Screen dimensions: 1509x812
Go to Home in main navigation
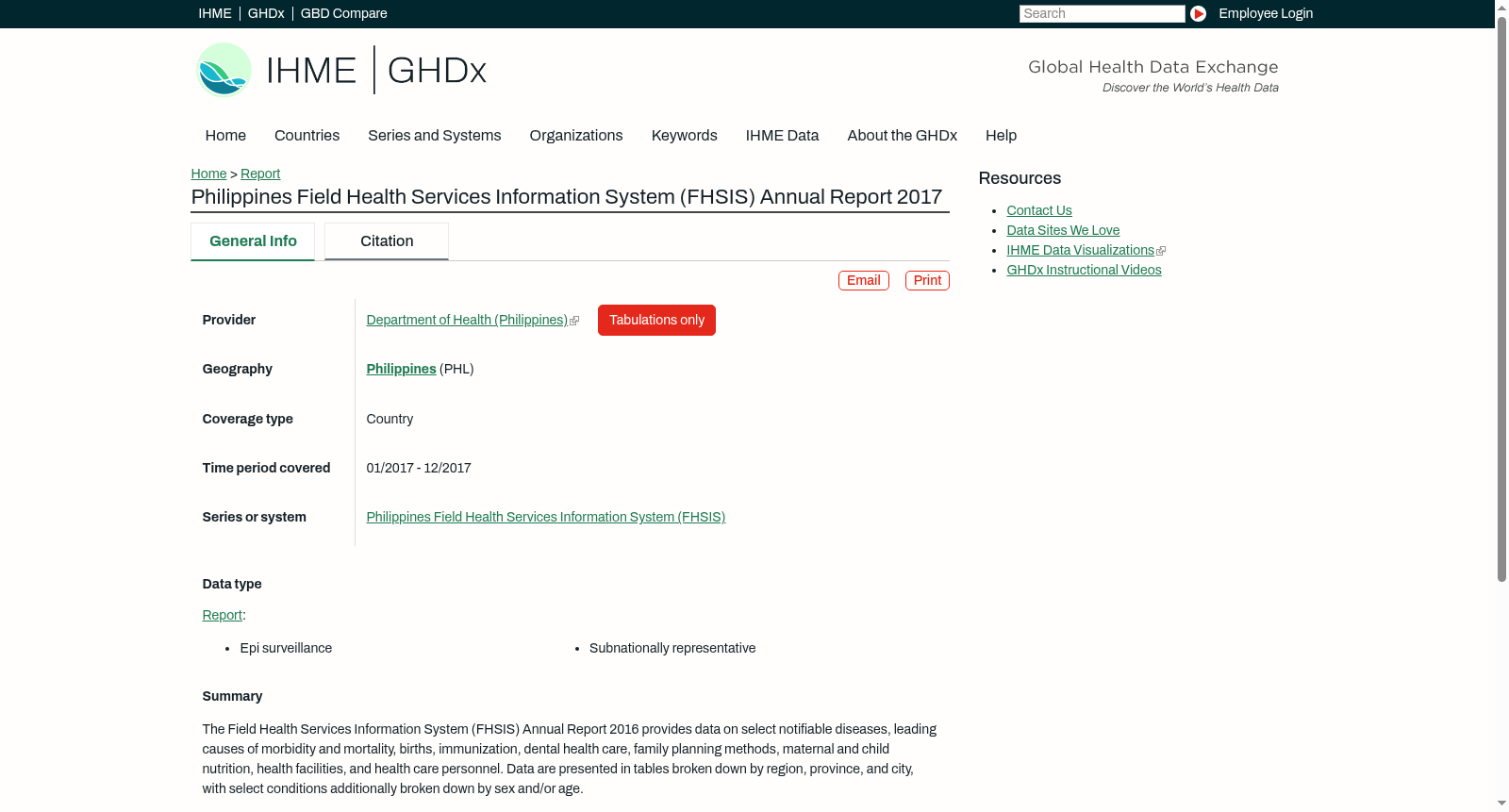pyautogui.click(x=225, y=136)
